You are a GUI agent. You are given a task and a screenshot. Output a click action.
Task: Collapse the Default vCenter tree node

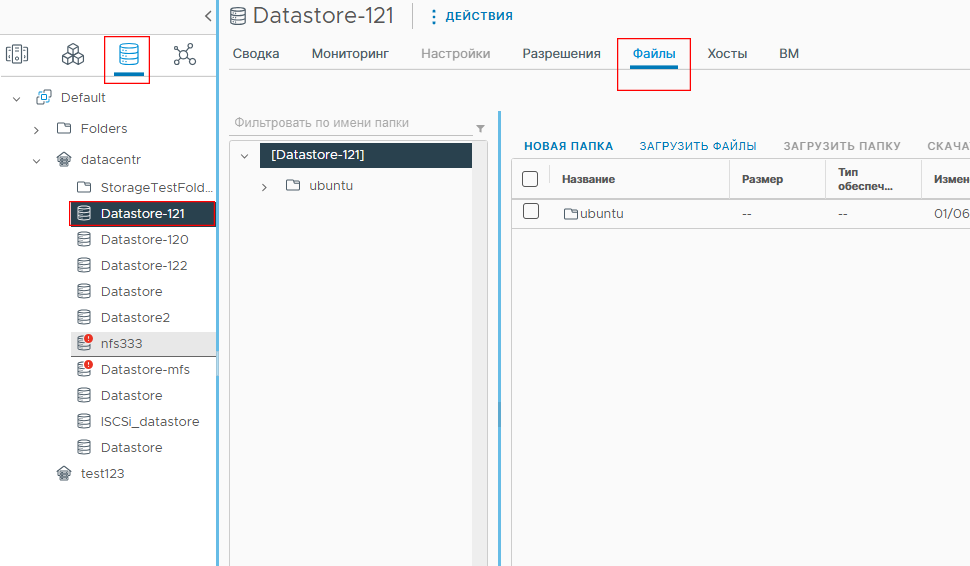coord(17,98)
